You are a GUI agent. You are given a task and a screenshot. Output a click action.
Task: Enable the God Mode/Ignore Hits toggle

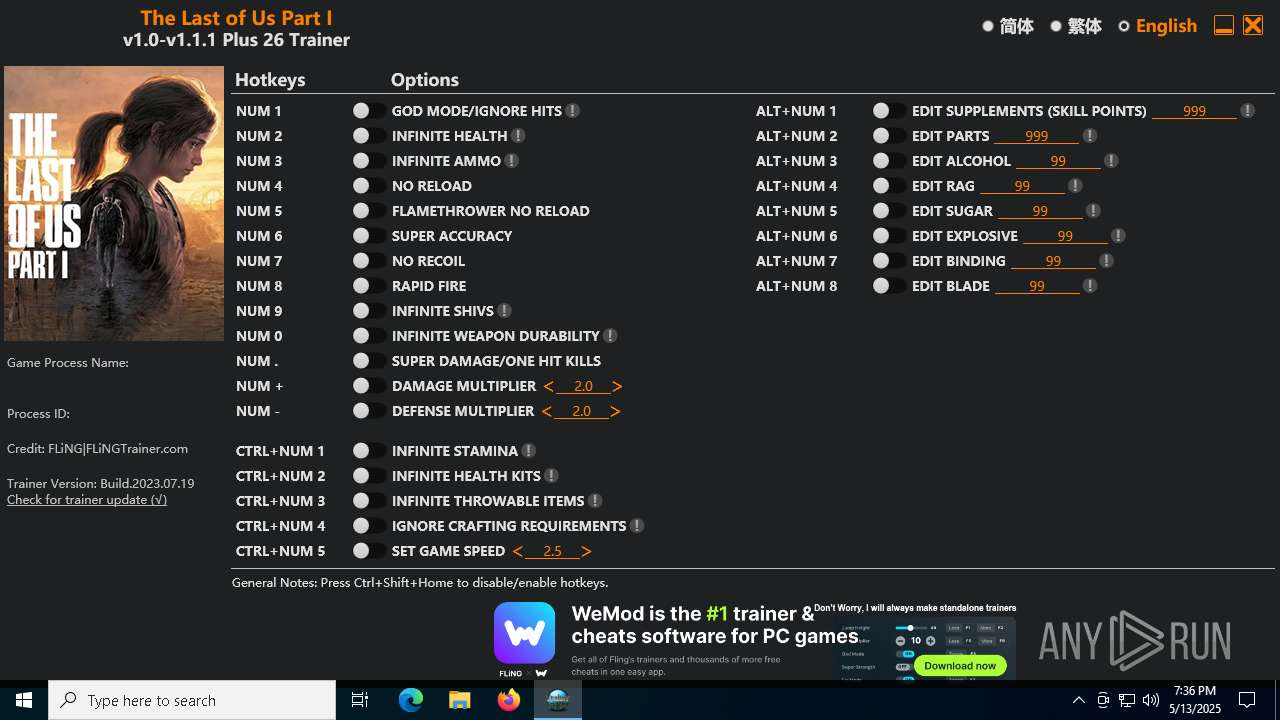369,111
